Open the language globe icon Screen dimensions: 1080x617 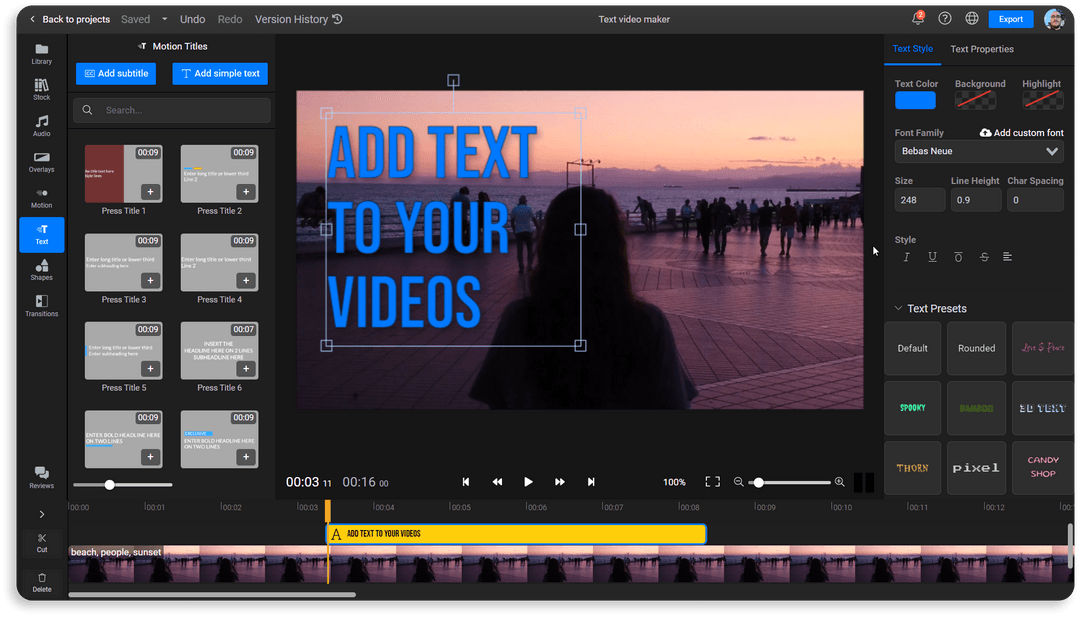(x=971, y=19)
